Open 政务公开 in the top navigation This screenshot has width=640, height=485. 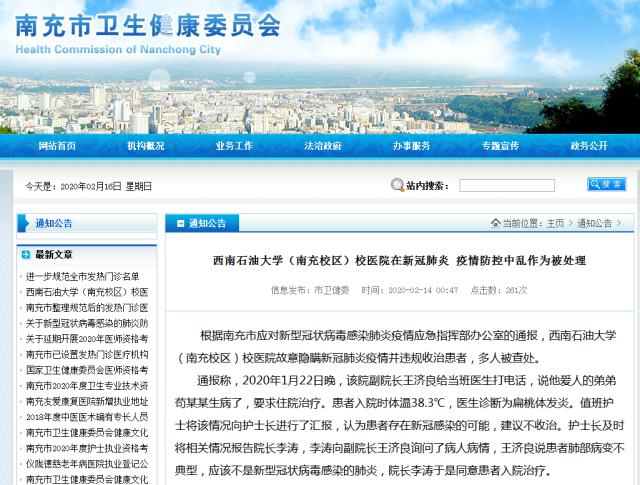589,146
